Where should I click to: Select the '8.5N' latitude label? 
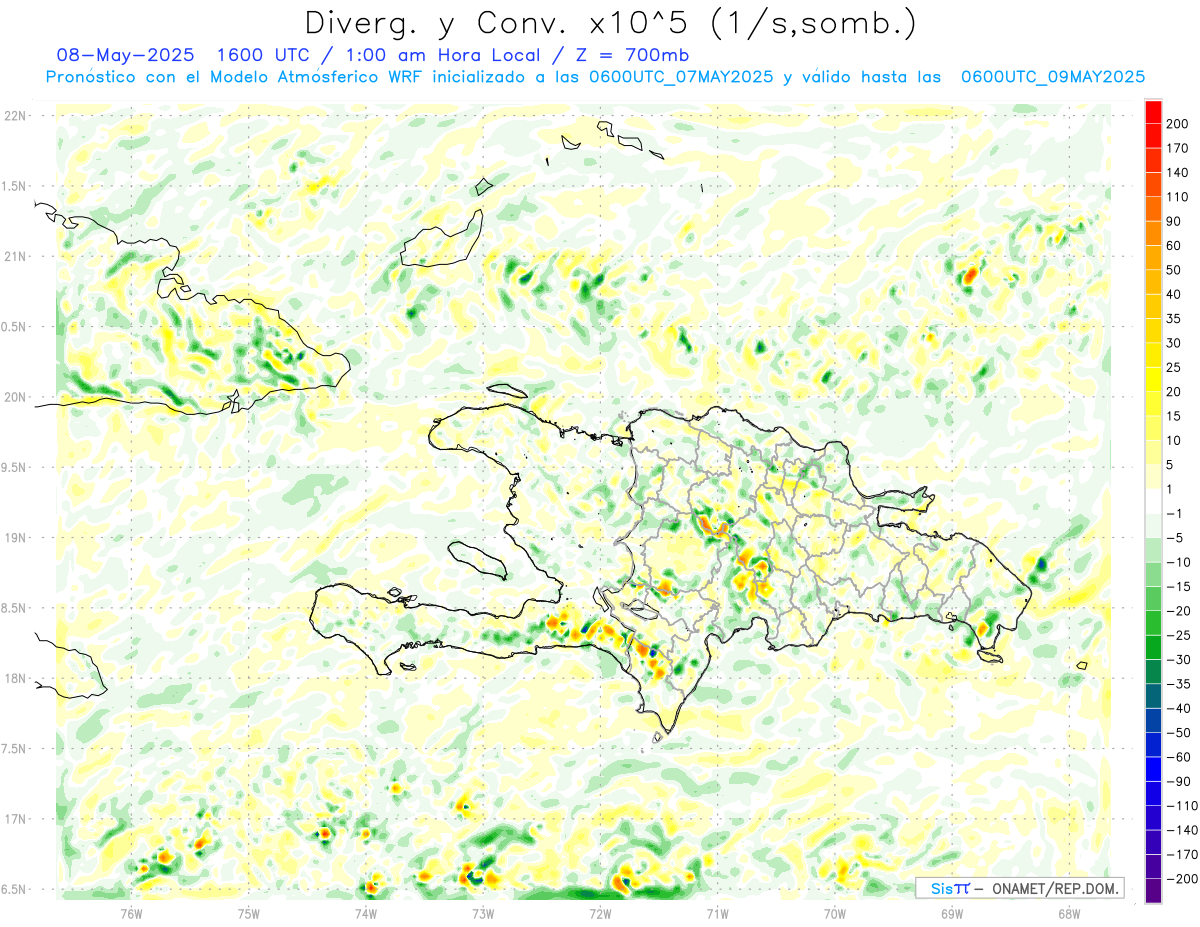[15, 608]
